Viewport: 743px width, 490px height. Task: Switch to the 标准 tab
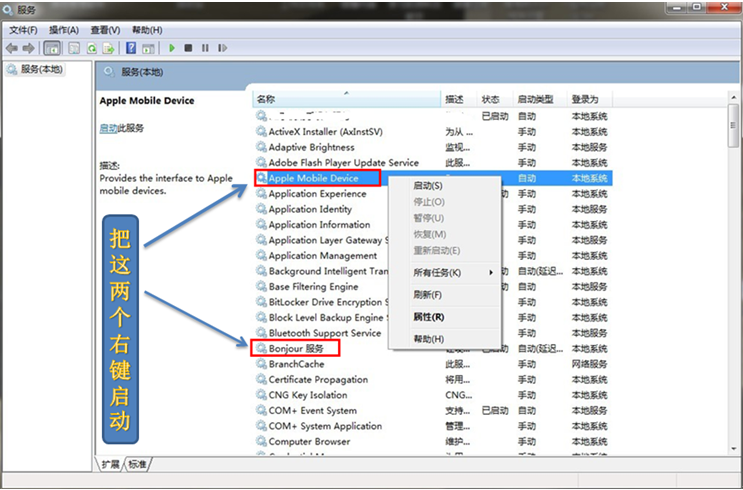137,464
